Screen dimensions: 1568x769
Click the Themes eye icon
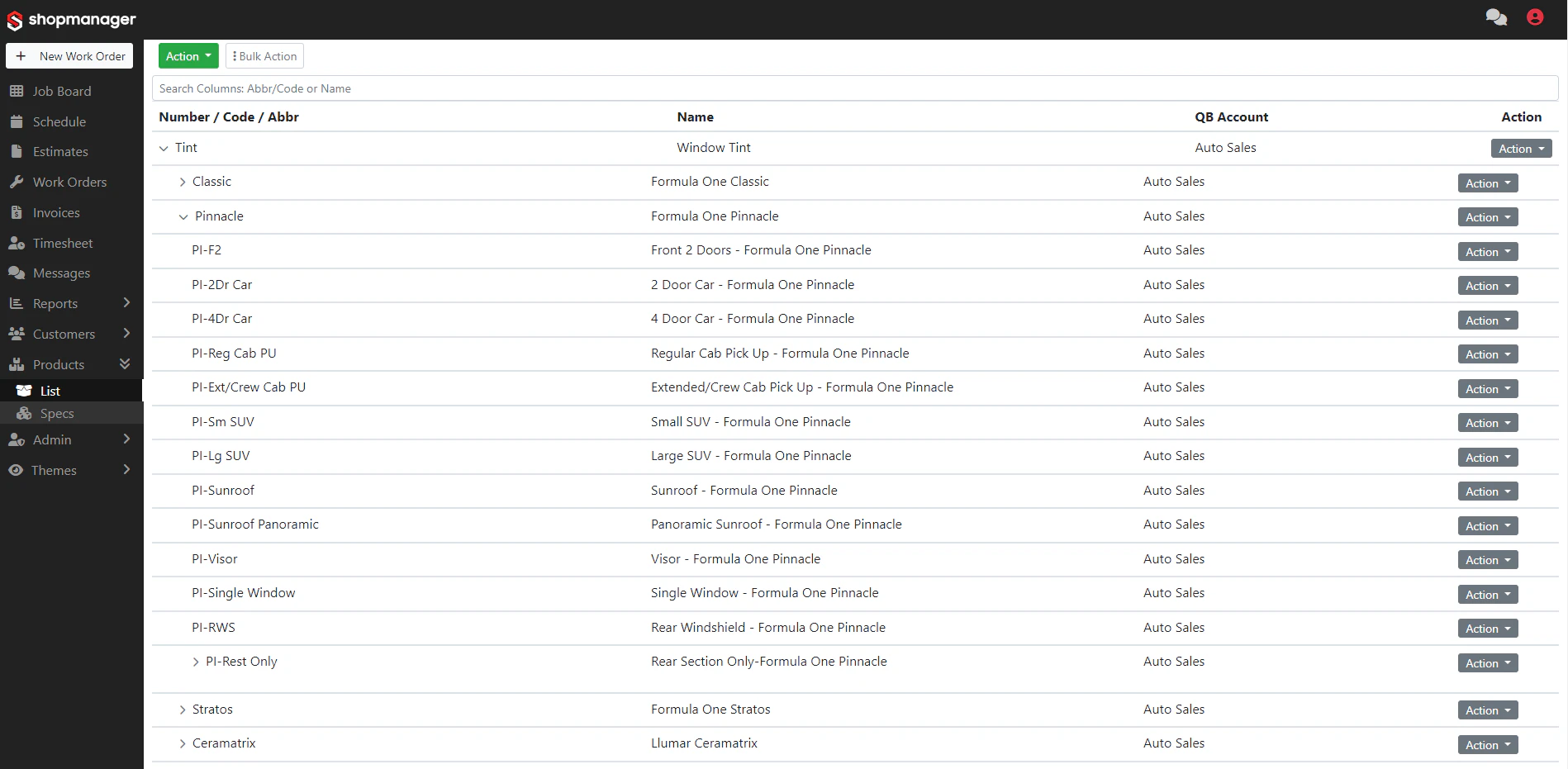pos(17,470)
